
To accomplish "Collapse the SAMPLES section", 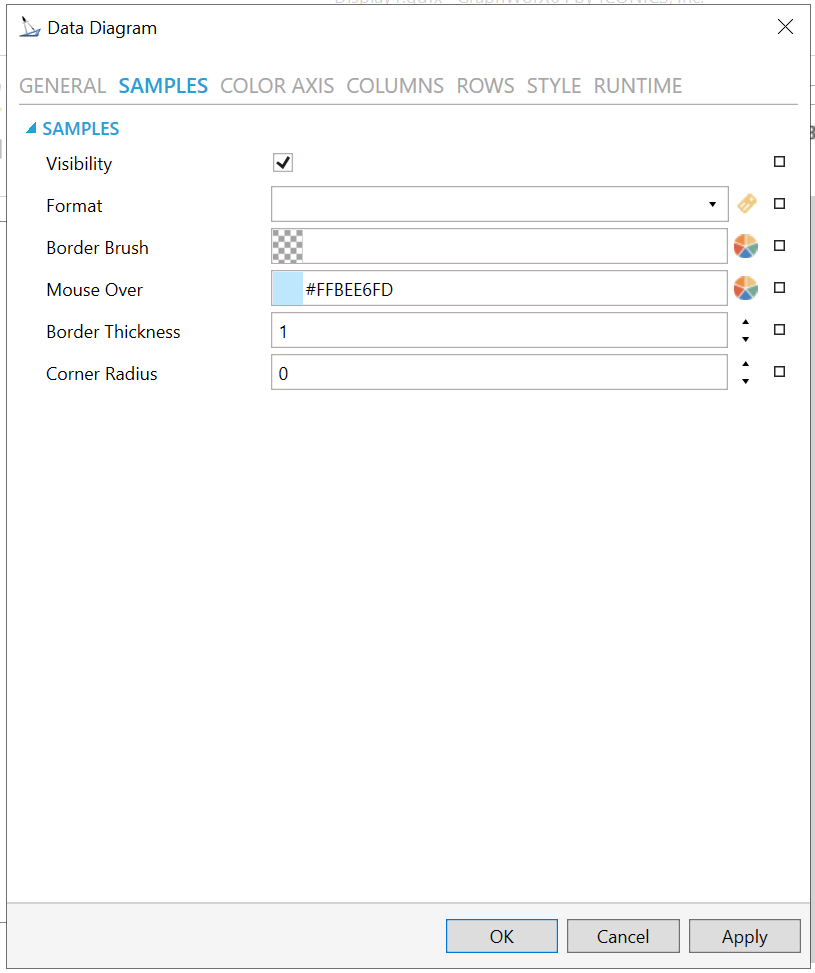I will (x=31, y=129).
